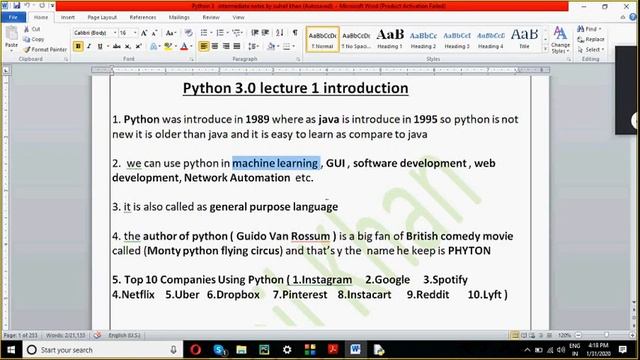Open Skype from taskbar
The width and height of the screenshot is (640, 360).
click(219, 350)
